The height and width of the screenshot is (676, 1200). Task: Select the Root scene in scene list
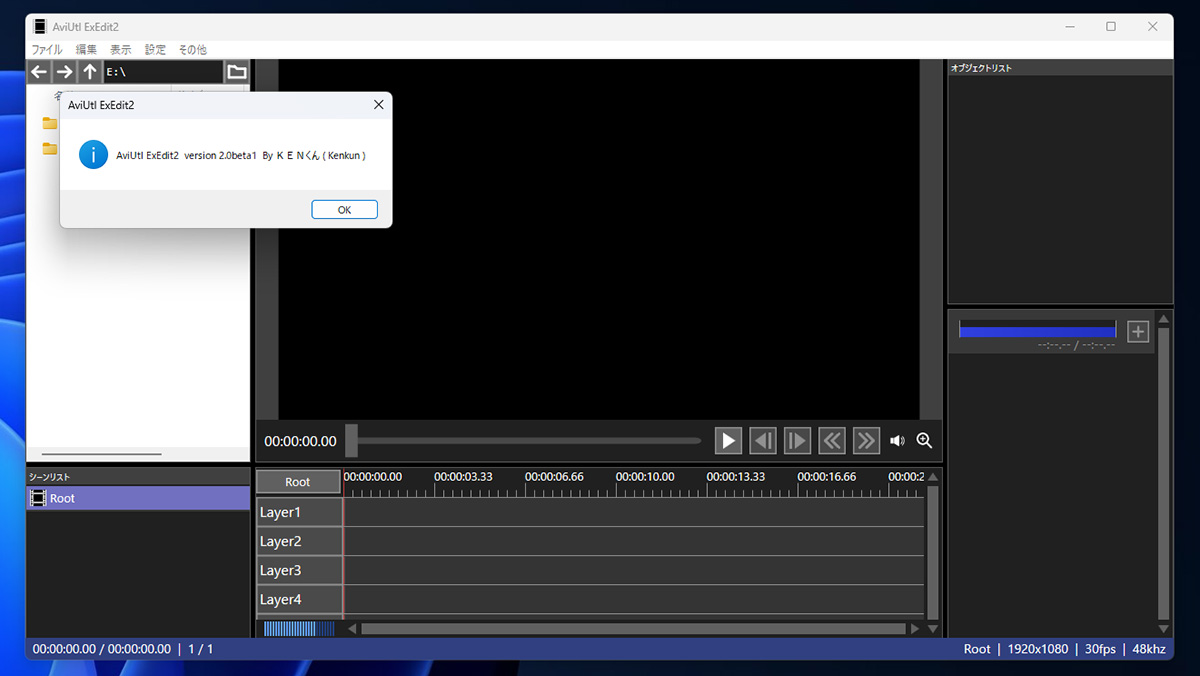(138, 498)
